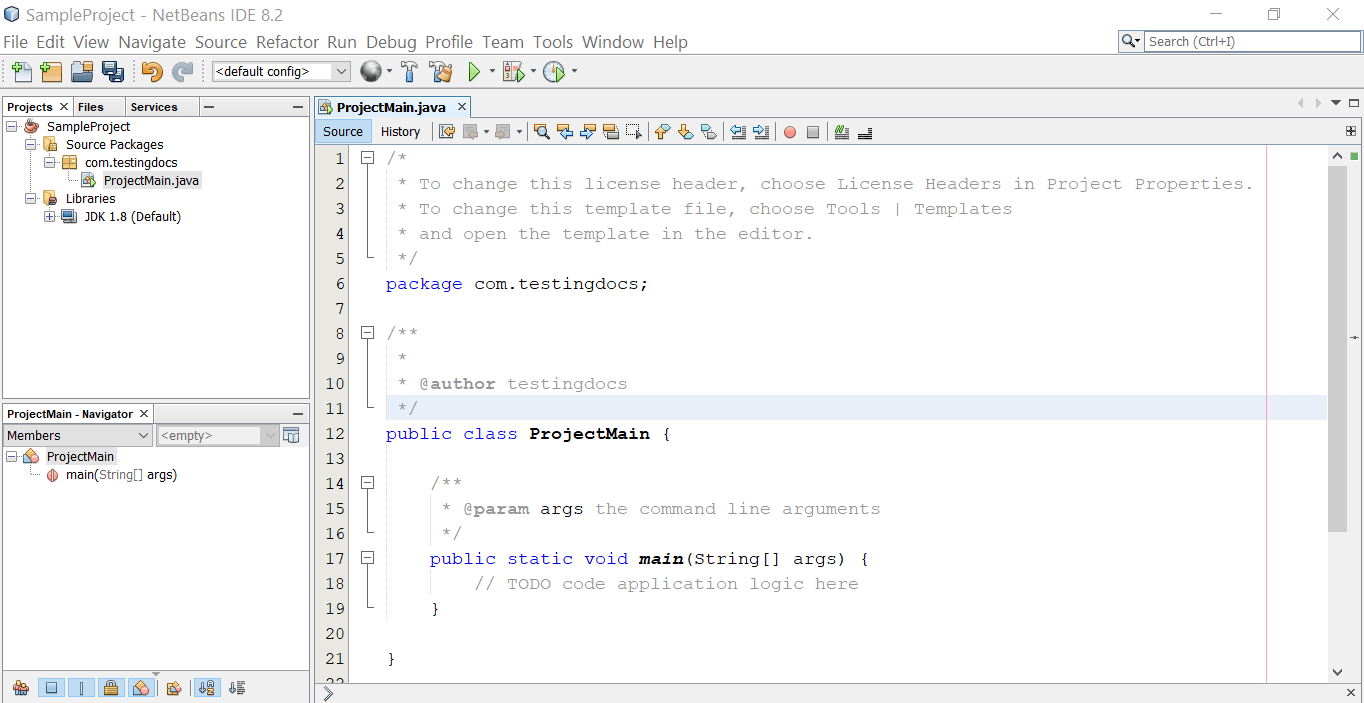Open Debug Project dropdown arrow
Screen dimensions: 1364x703
[533, 72]
